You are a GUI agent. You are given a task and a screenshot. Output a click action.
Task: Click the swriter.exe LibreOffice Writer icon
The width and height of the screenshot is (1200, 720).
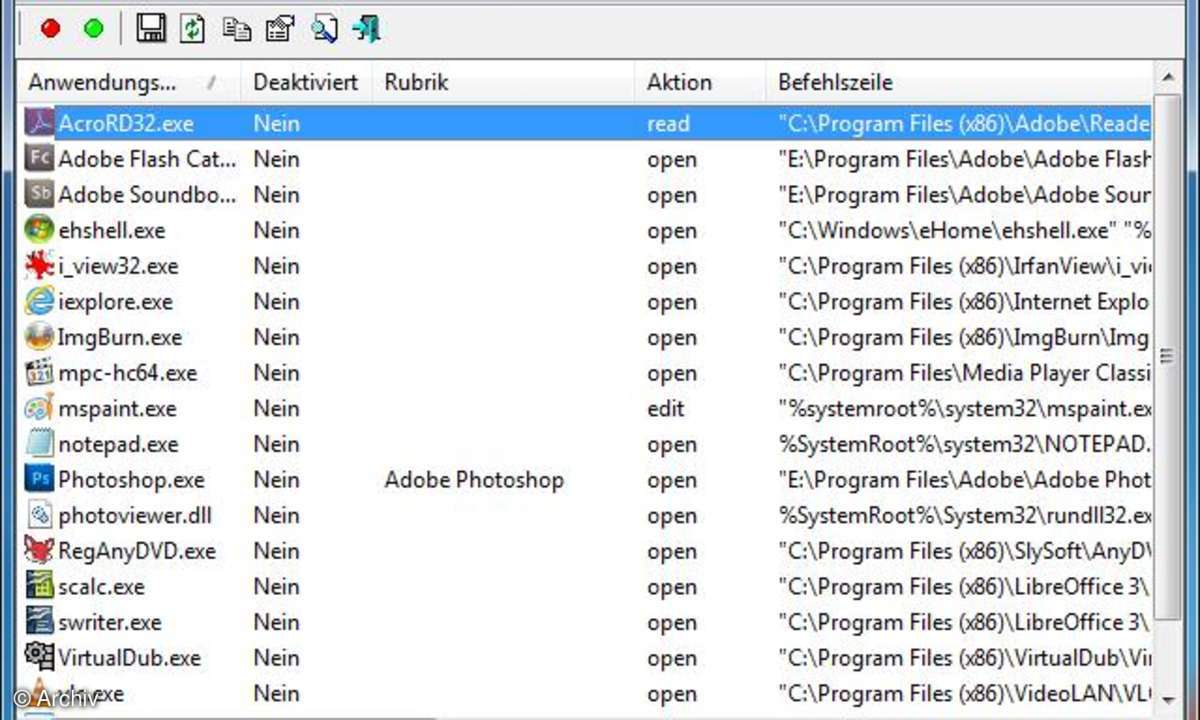[x=39, y=622]
